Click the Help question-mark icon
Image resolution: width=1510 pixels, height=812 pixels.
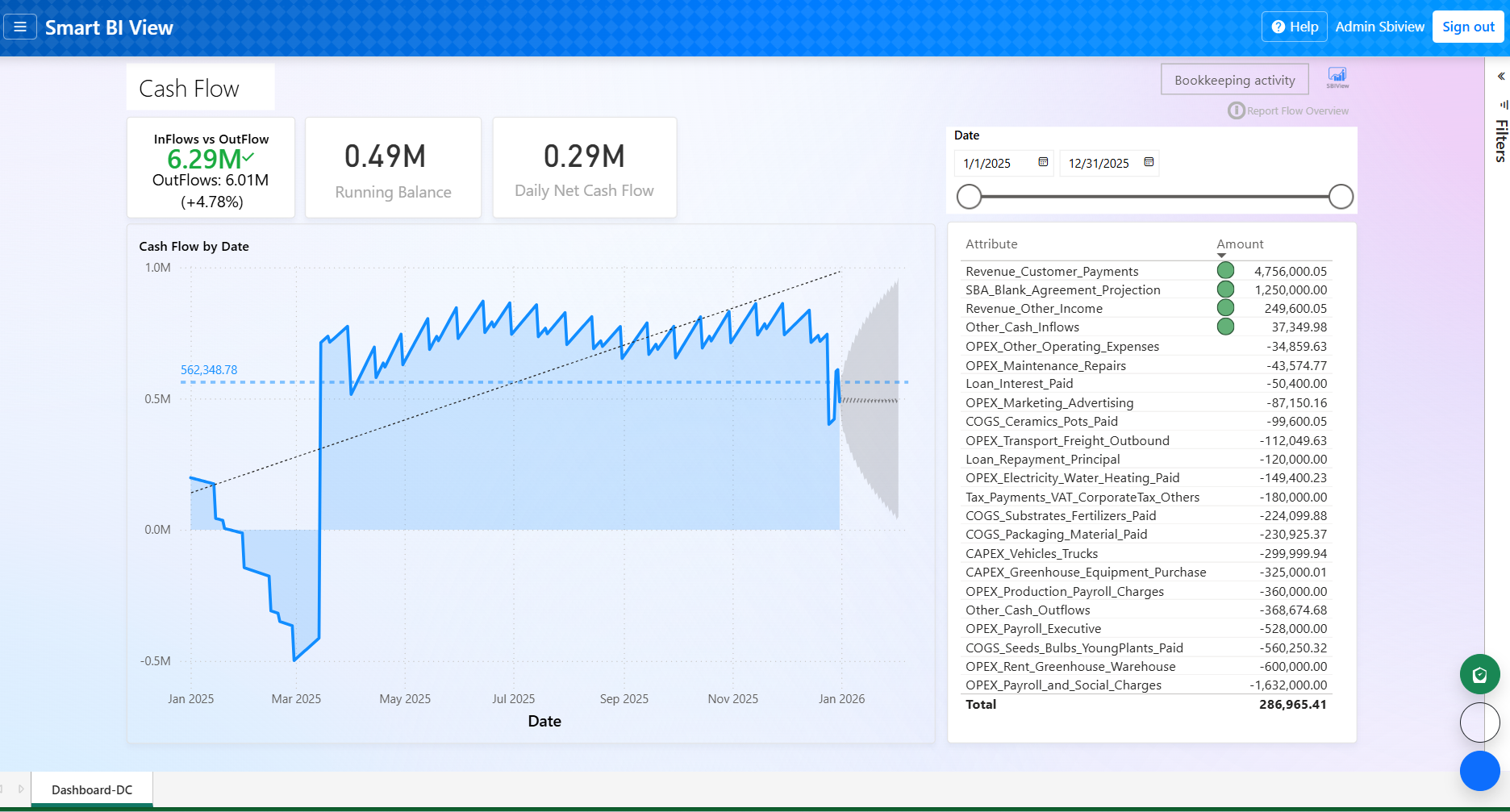click(x=1277, y=26)
